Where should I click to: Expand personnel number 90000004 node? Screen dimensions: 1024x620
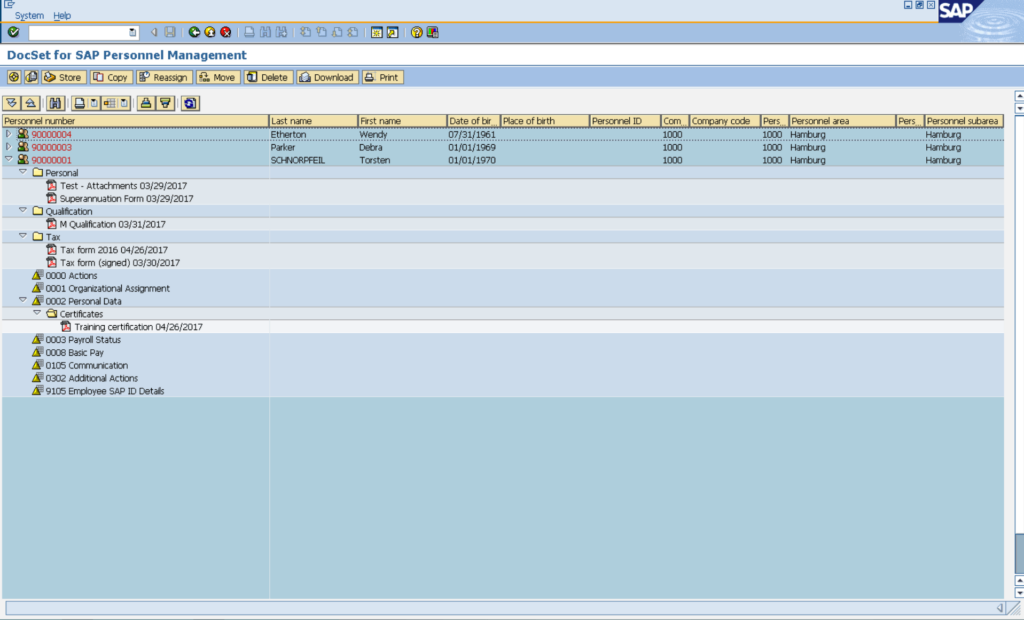tap(9, 134)
